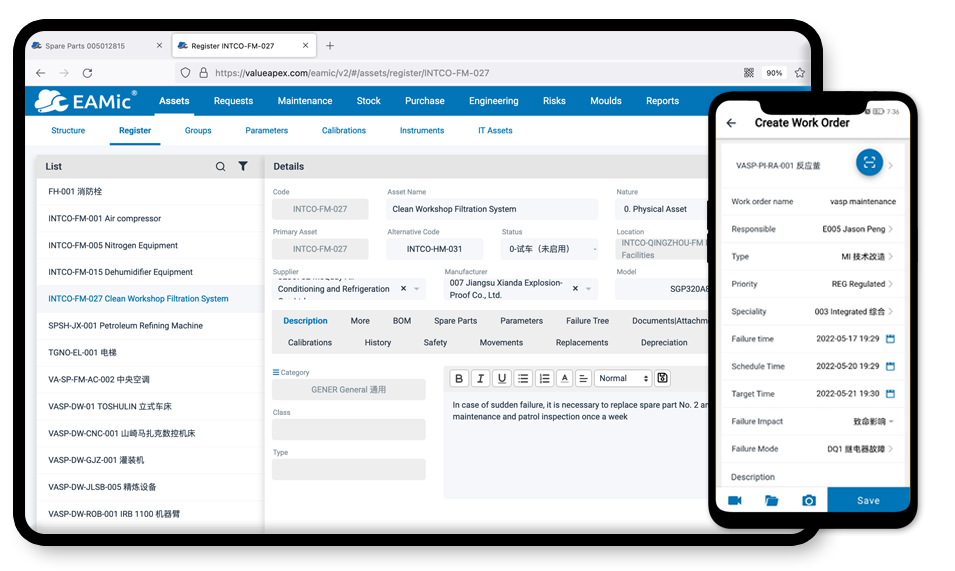This screenshot has height=571, width=955.
Task: Expand the Failure Impact dropdown on phone
Action: (x=892, y=421)
